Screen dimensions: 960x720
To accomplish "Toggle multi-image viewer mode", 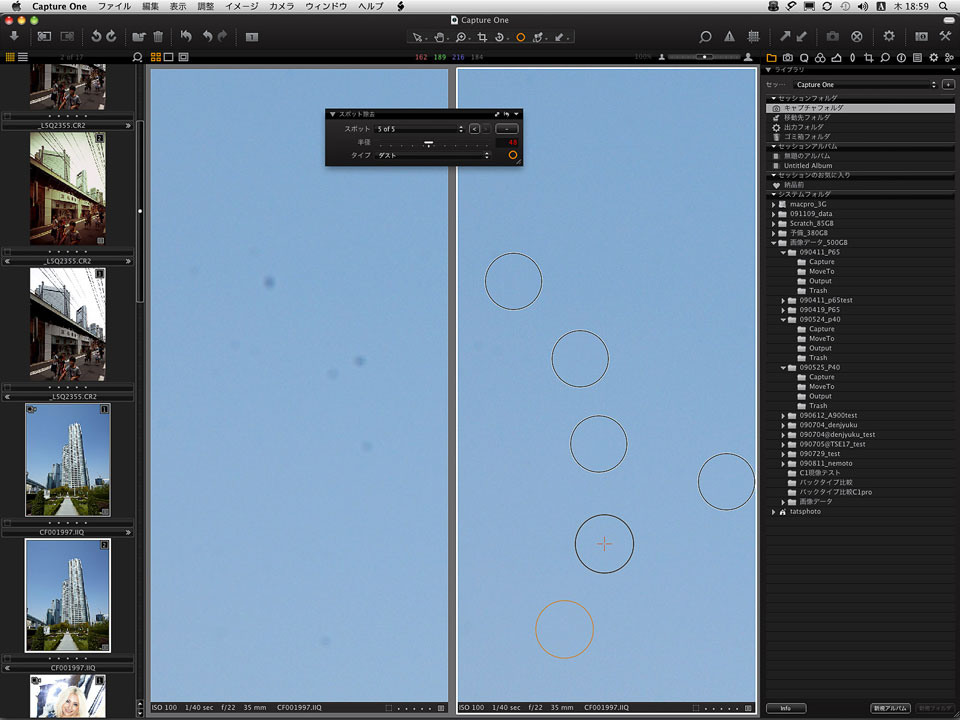I will point(156,57).
